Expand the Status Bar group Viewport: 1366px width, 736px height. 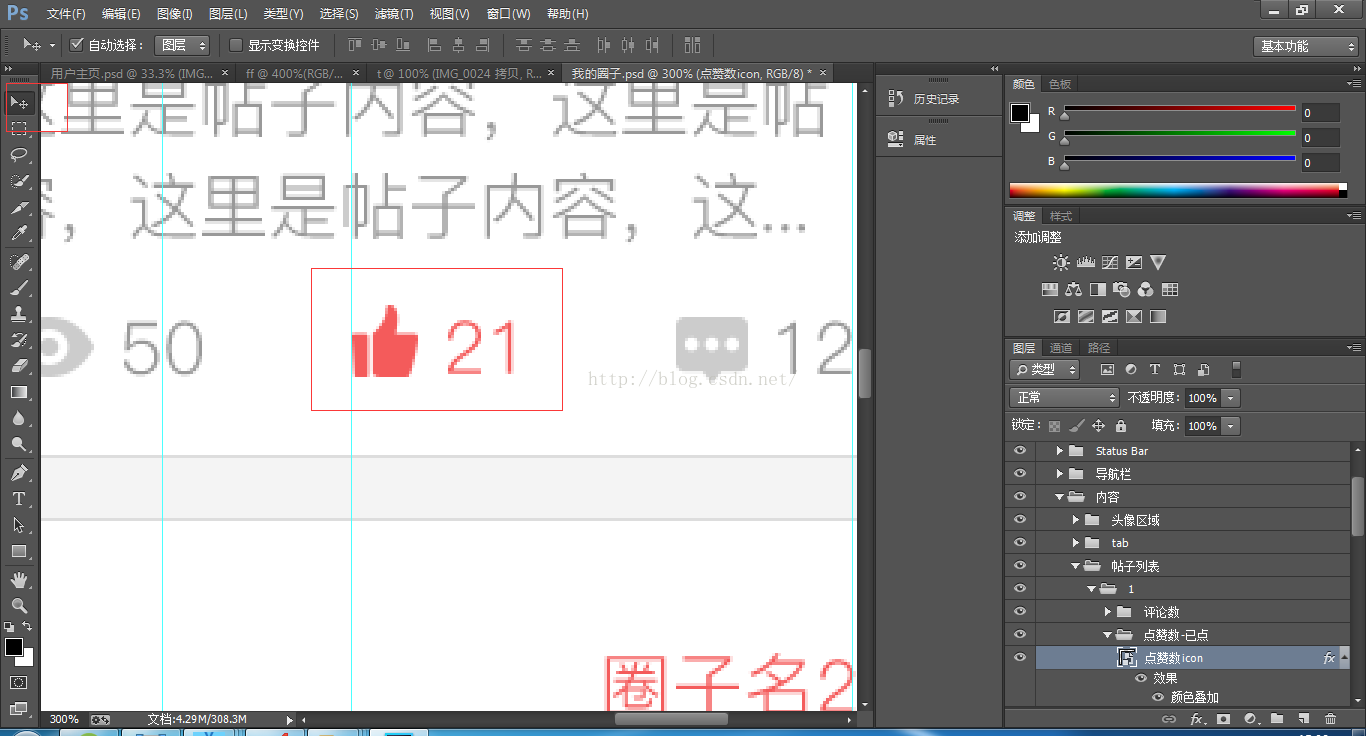(1059, 451)
